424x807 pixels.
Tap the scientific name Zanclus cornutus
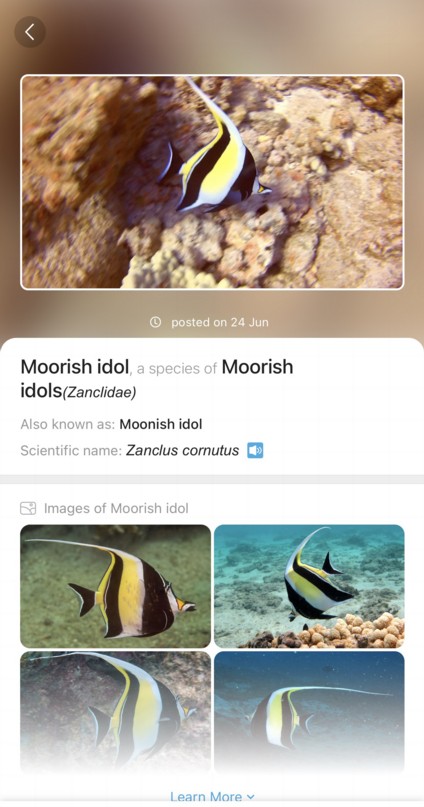183,450
